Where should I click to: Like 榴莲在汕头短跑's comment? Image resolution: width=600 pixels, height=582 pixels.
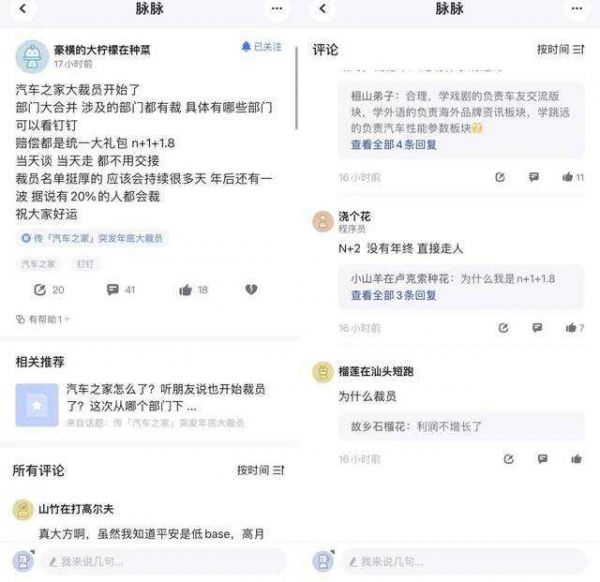577,459
